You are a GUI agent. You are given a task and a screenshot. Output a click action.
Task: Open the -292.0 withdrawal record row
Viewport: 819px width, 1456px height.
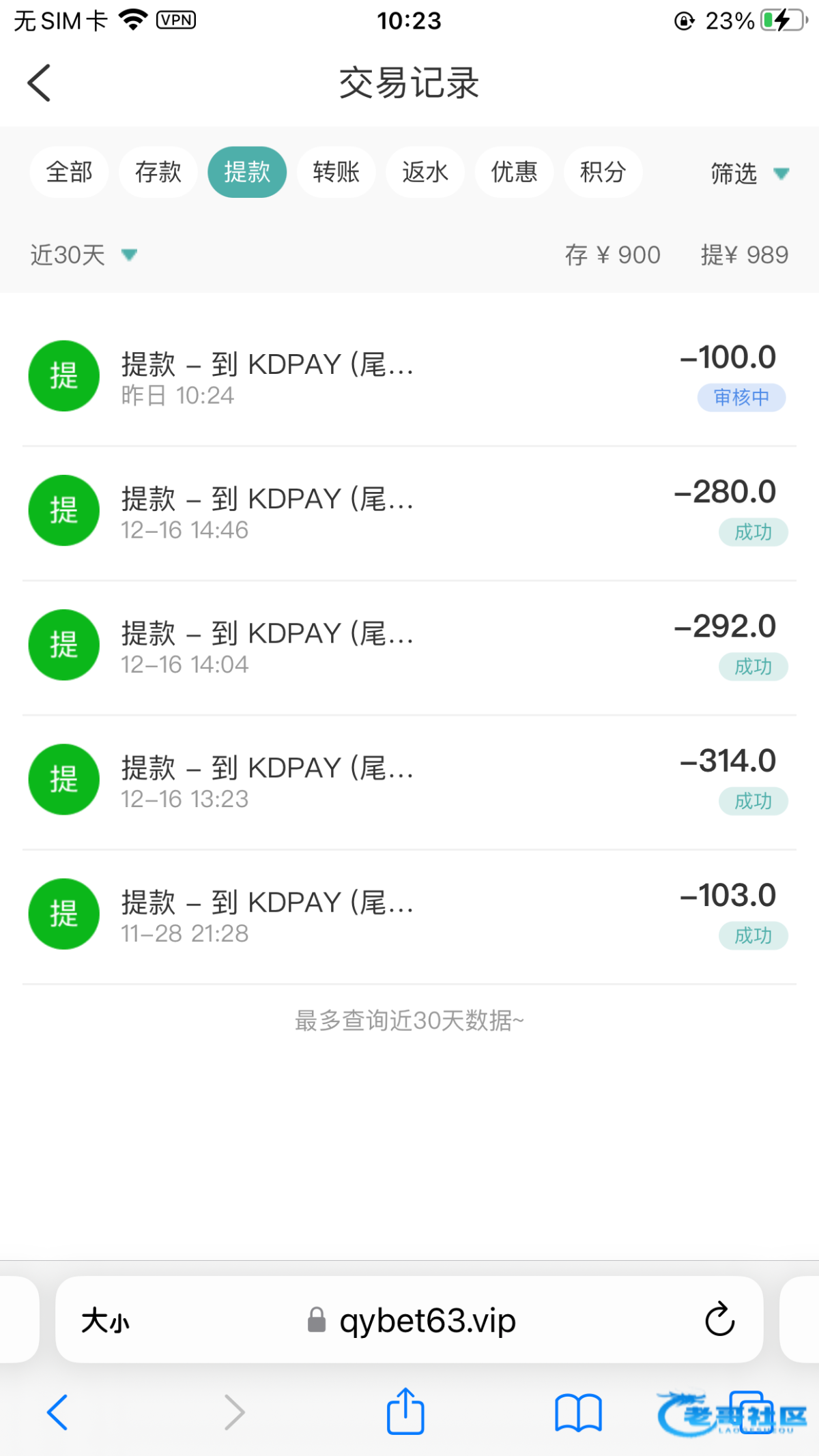click(409, 645)
